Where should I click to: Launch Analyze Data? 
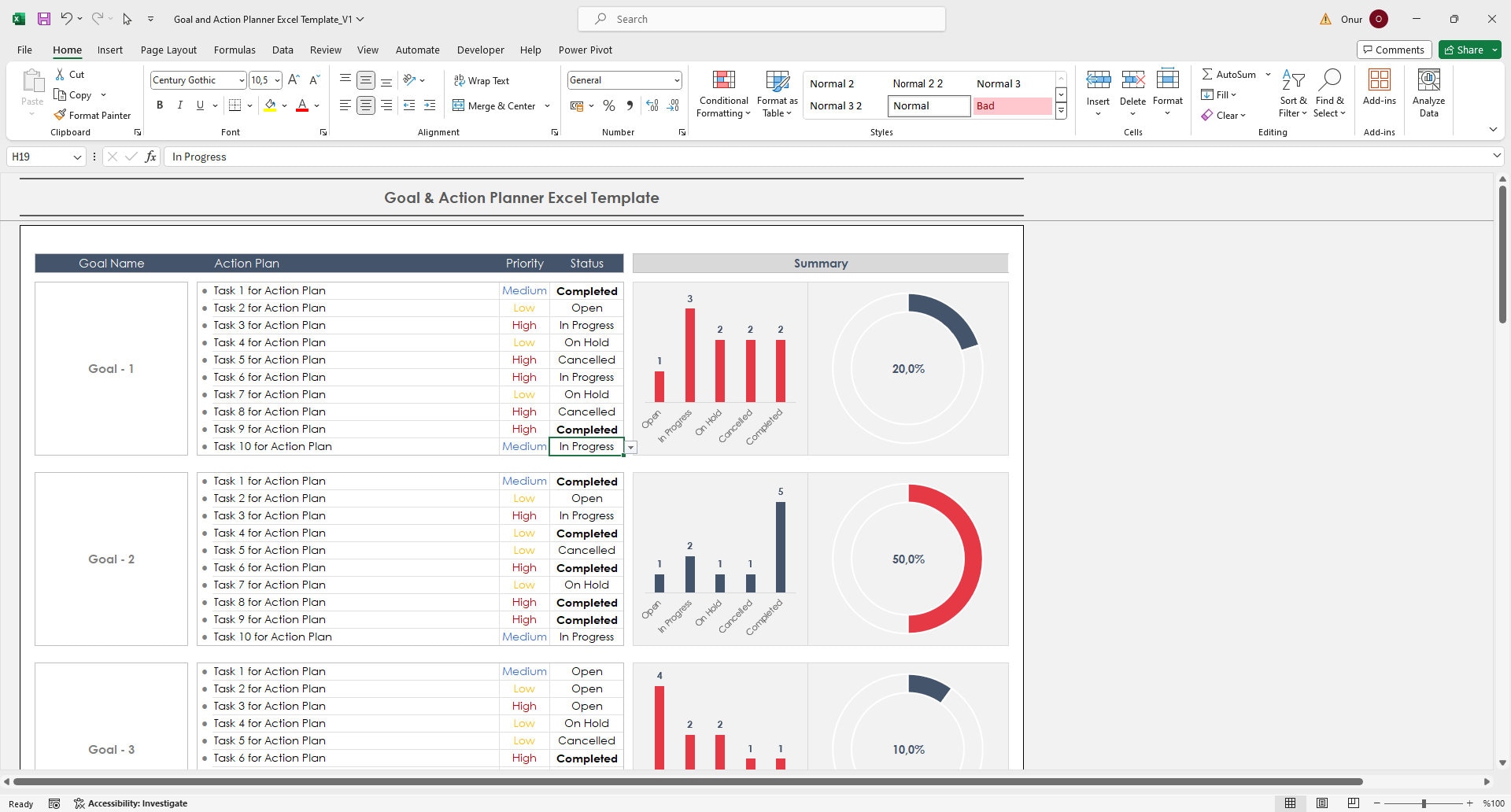click(1428, 93)
